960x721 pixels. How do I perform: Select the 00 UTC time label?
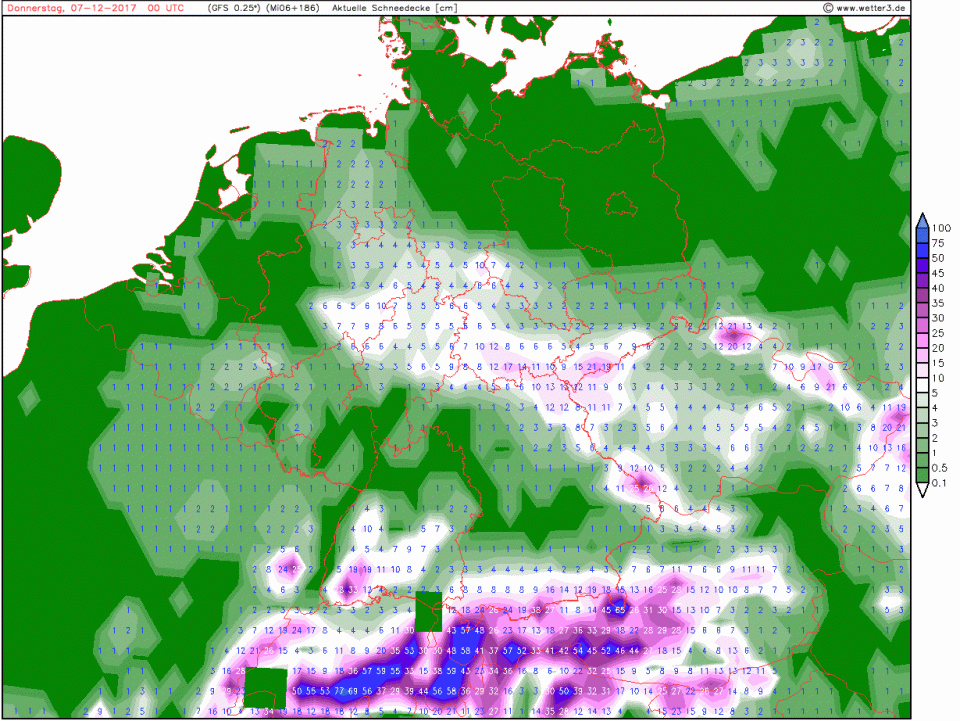point(166,8)
